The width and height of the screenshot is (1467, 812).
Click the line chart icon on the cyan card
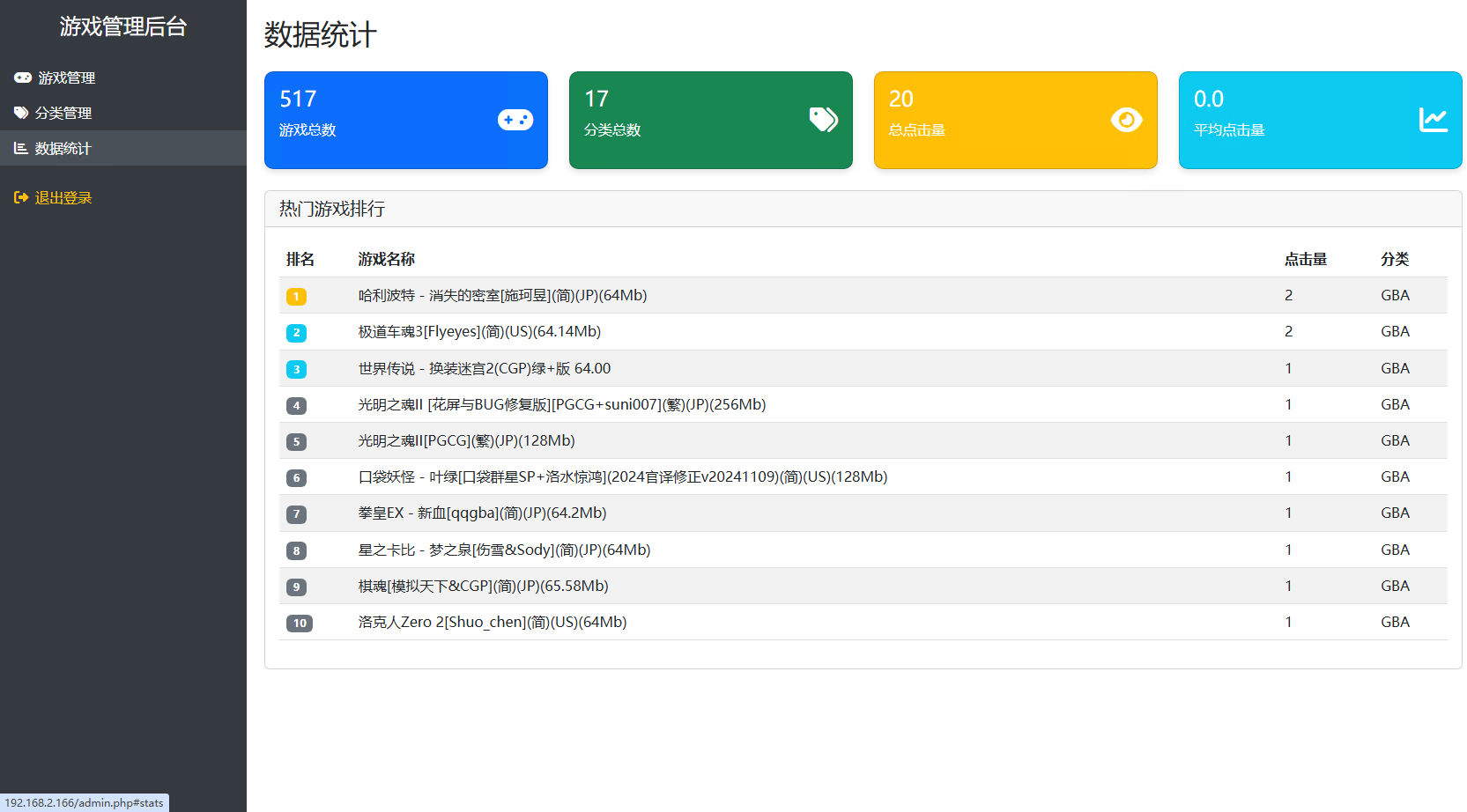(x=1433, y=120)
